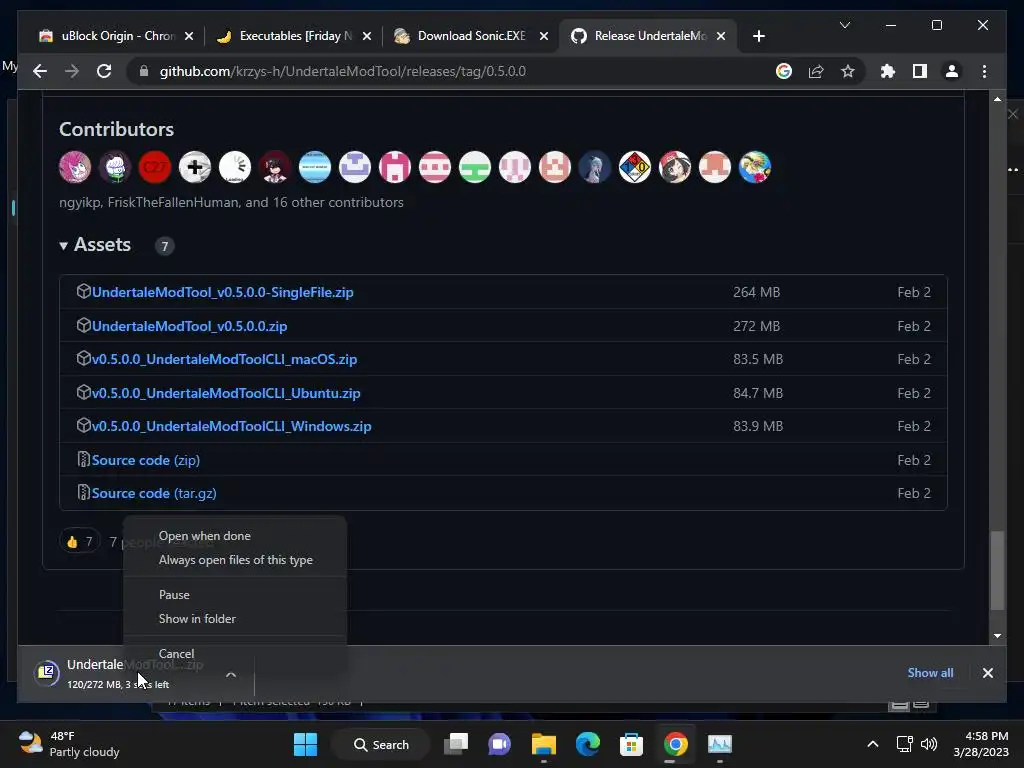Launch Microsoft Edge from taskbar
The image size is (1024, 768).
coord(588,744)
